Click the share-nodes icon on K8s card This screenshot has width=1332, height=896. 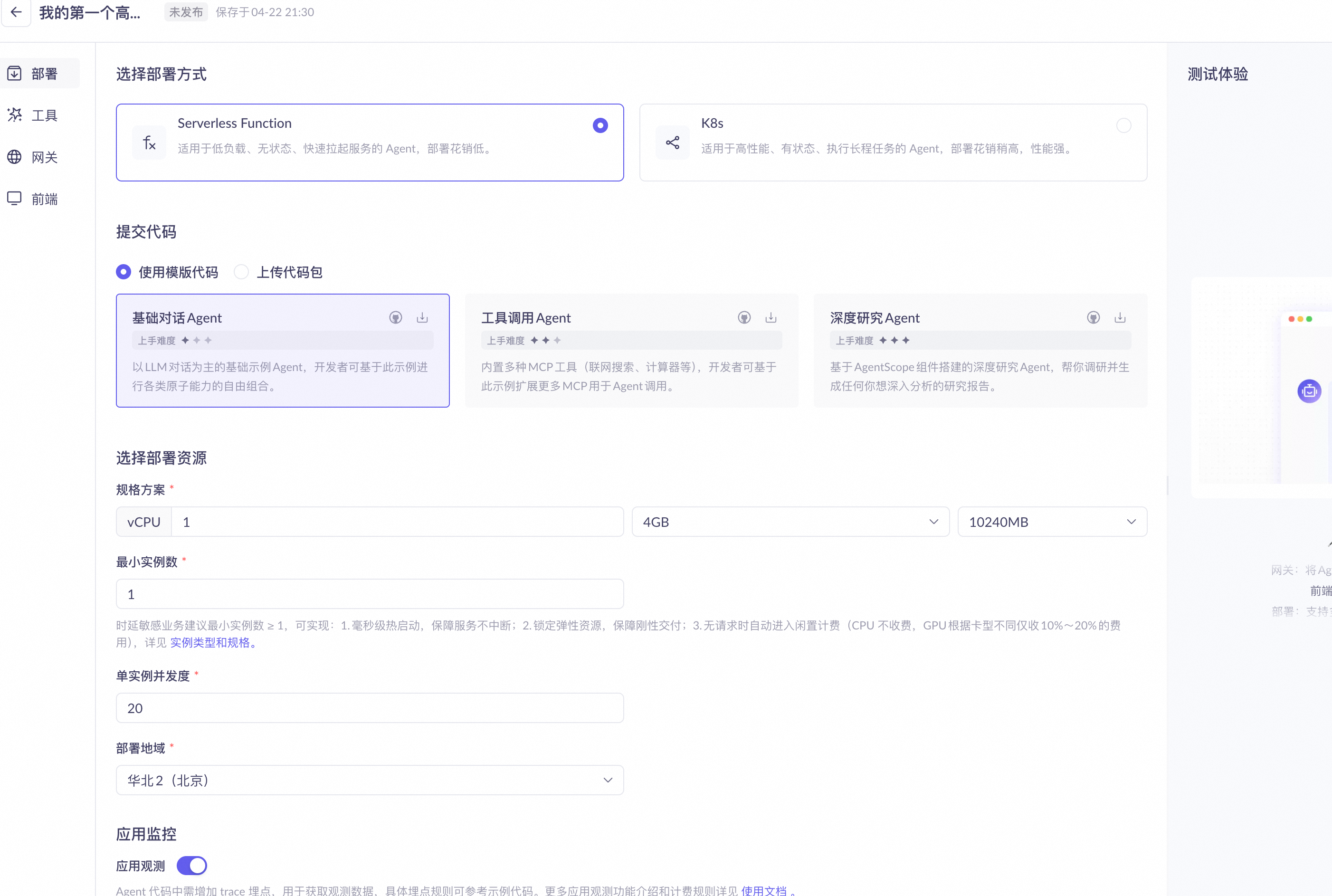click(673, 142)
